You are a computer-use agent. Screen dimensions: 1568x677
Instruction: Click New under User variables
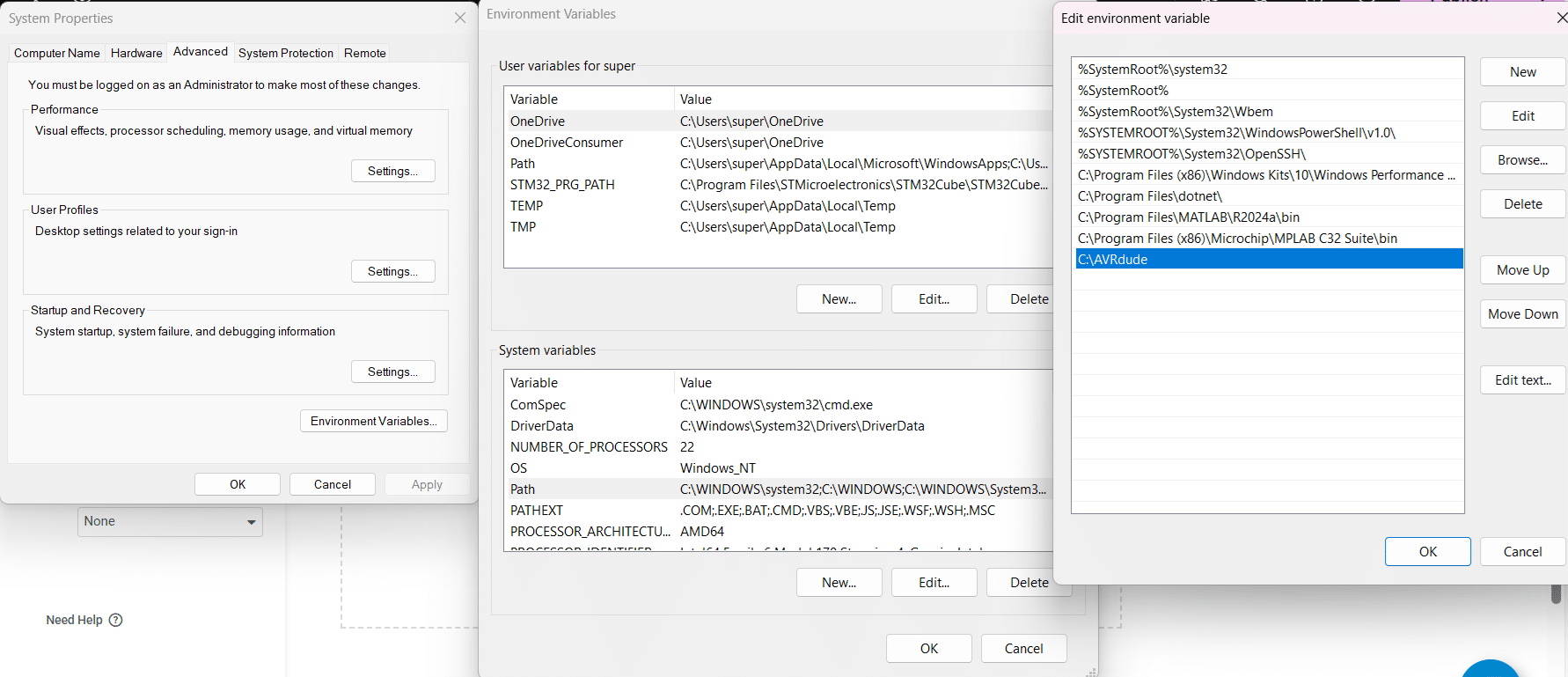tap(839, 299)
